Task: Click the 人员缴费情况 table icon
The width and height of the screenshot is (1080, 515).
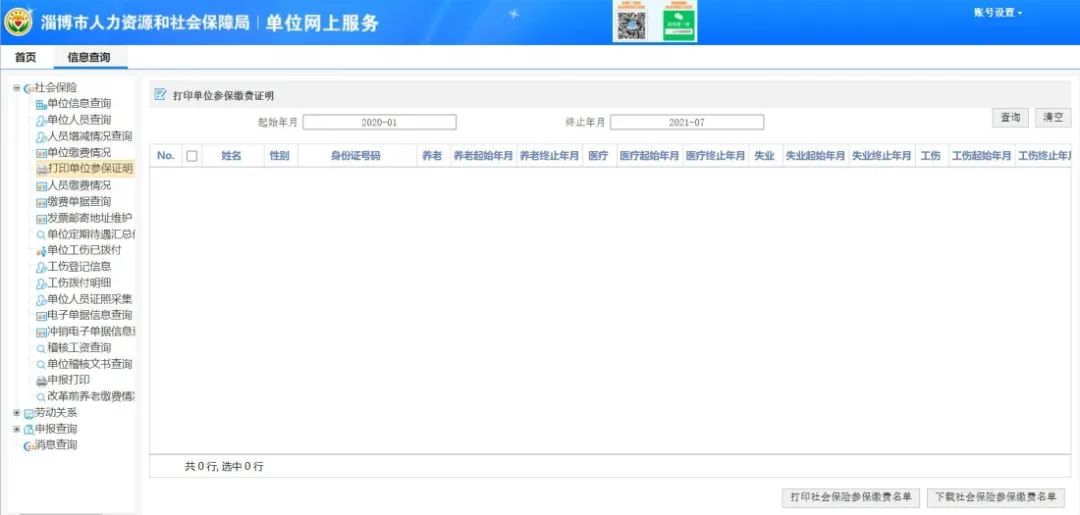Action: [x=41, y=186]
